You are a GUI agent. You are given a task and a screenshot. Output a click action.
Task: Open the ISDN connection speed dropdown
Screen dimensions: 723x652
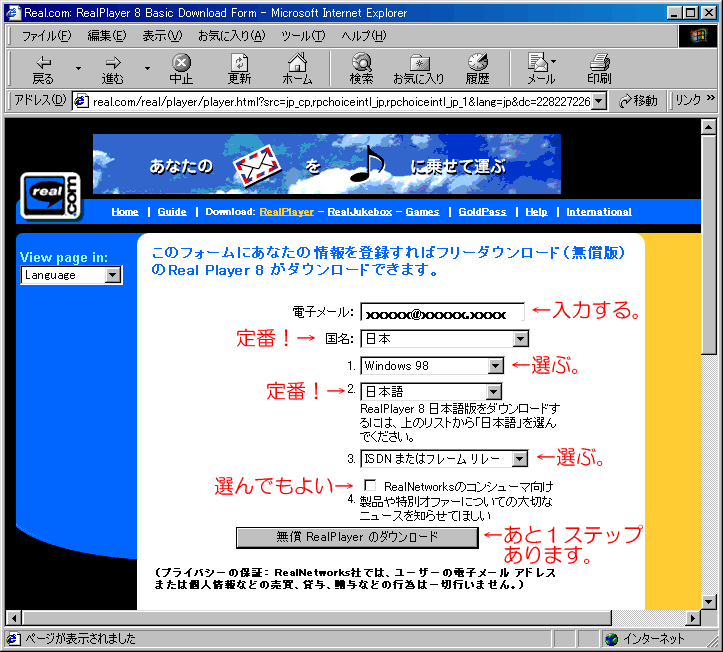(x=444, y=459)
